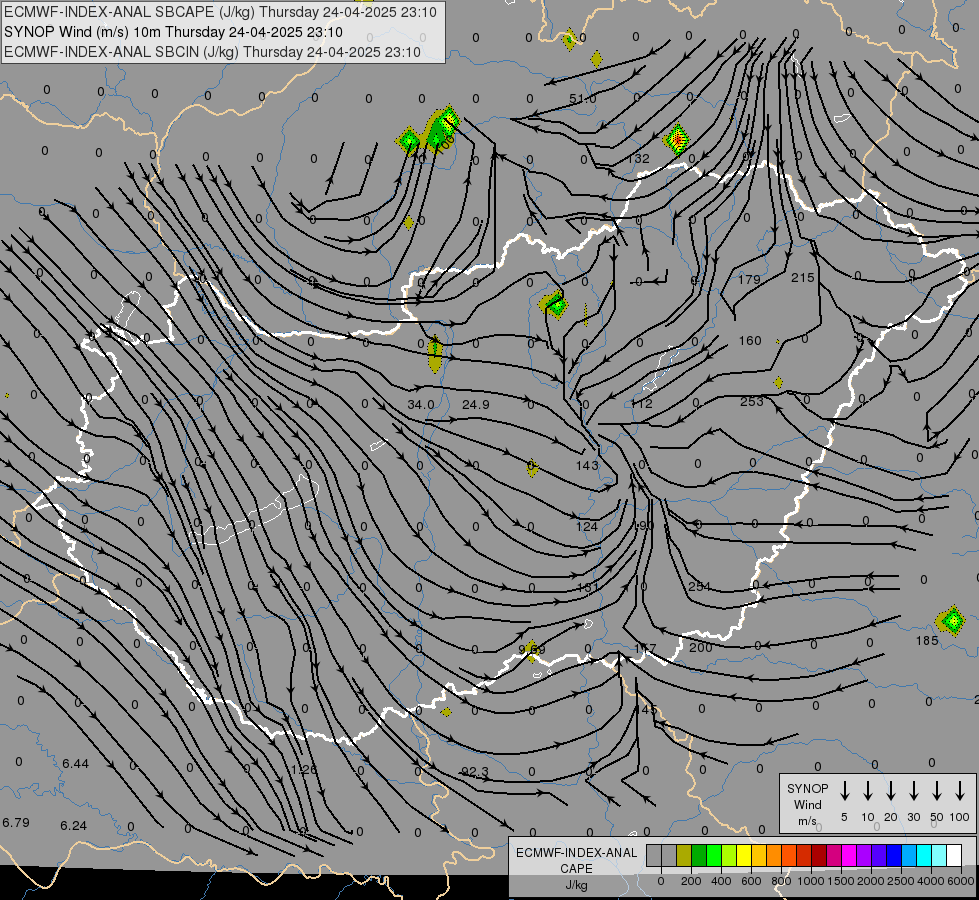Screen dimensions: 979x900
Task: Click the 160 value on the map
Action: point(750,340)
